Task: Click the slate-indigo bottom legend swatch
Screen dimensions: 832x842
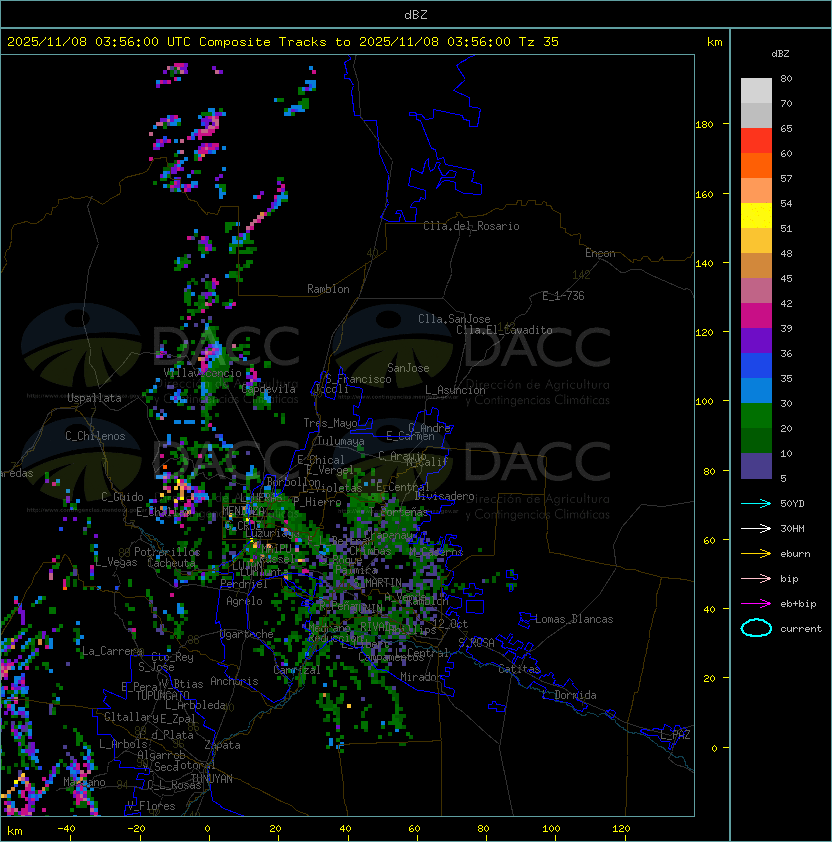Action: point(756,466)
